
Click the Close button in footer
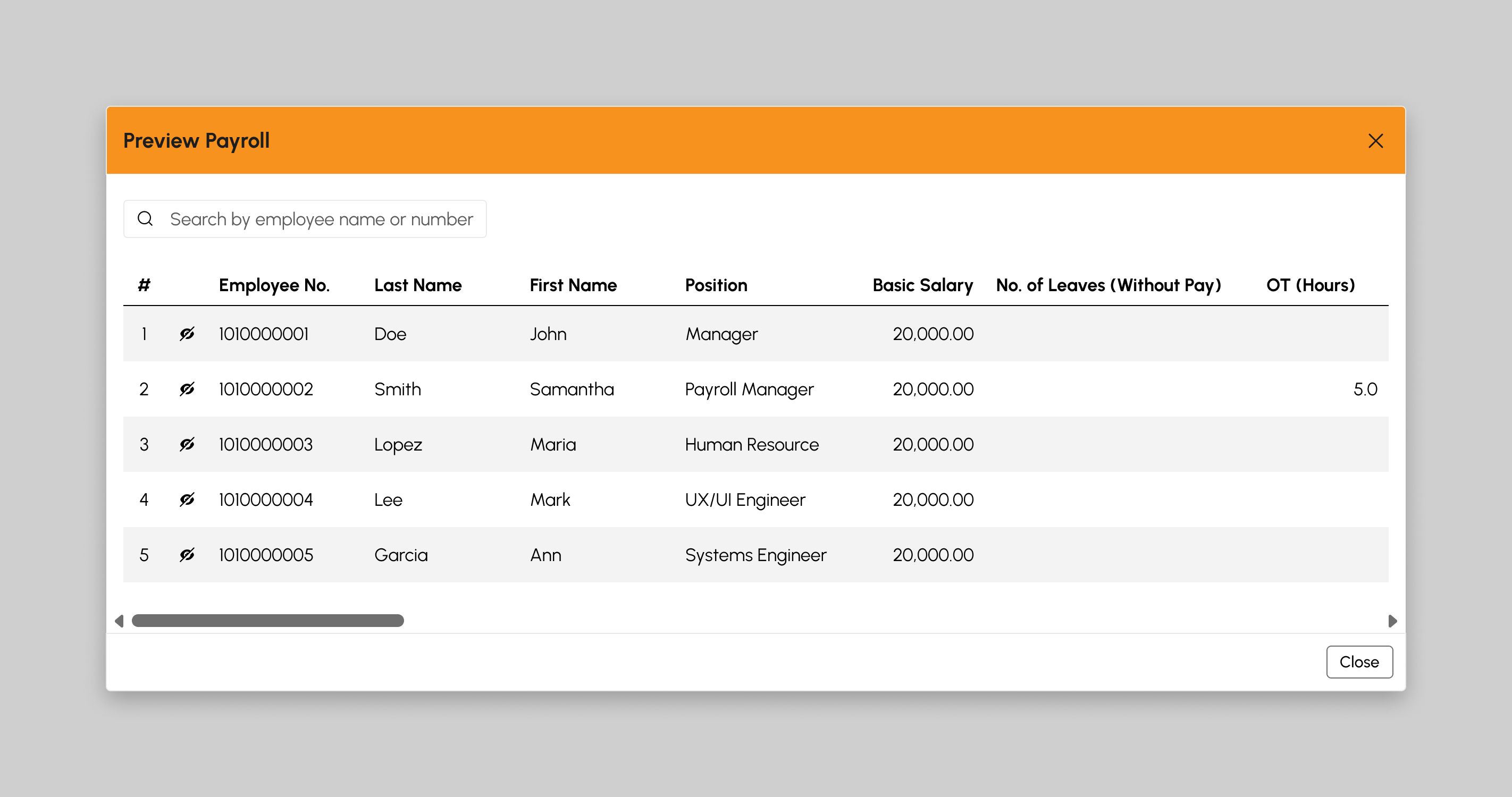[x=1359, y=662]
